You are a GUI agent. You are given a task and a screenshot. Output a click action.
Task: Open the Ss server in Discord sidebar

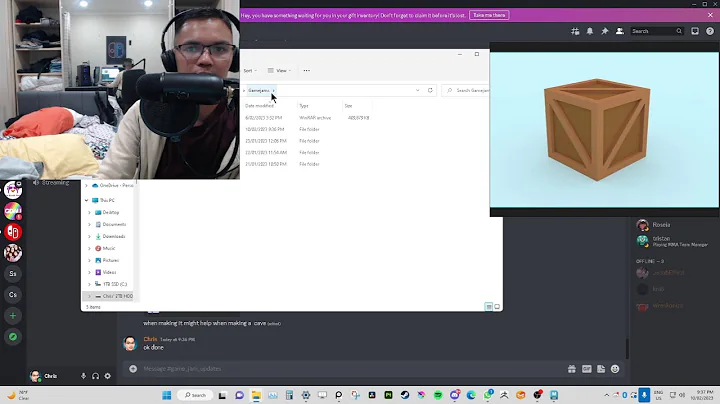click(x=13, y=274)
